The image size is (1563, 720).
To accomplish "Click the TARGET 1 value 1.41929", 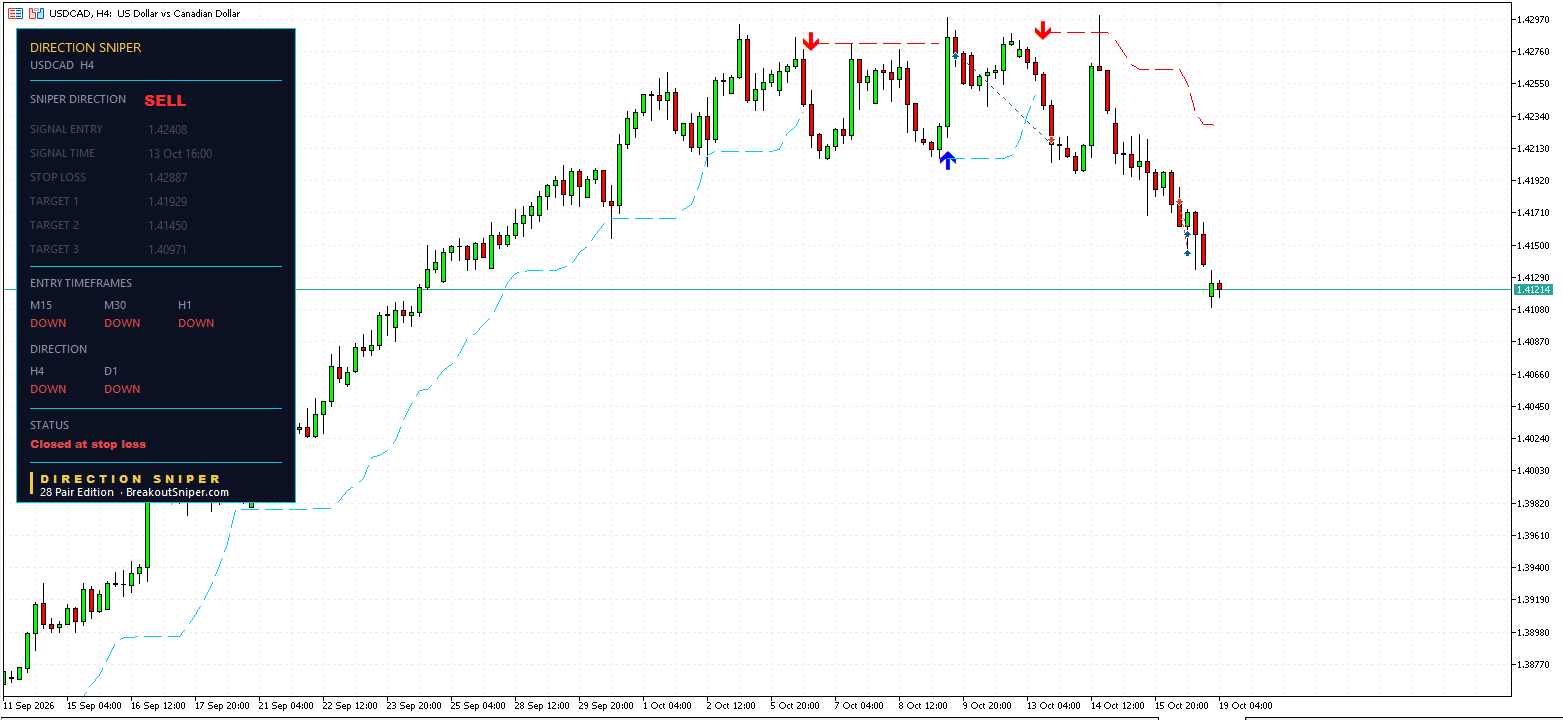I will 167,201.
